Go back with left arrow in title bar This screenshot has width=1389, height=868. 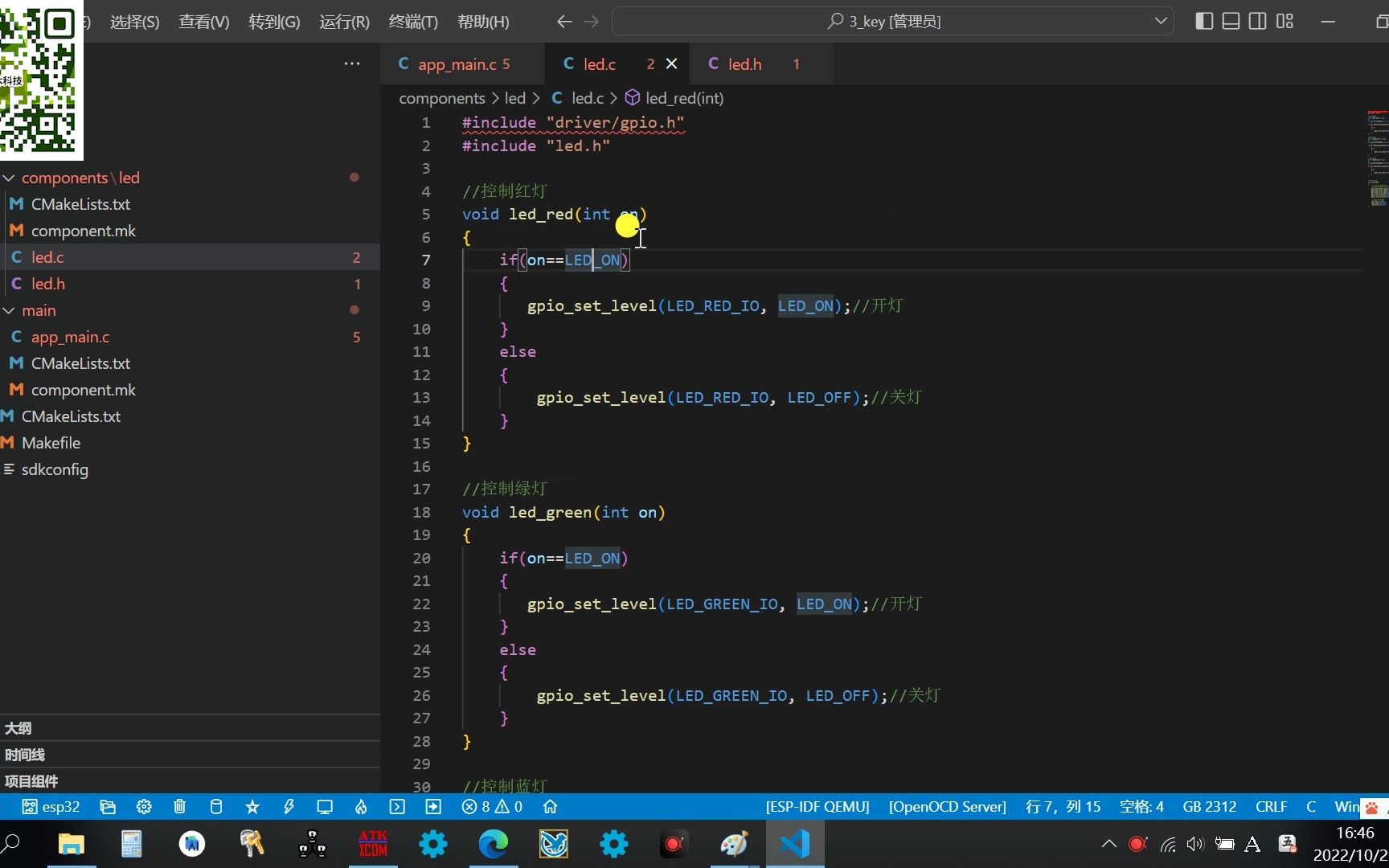[x=564, y=22]
